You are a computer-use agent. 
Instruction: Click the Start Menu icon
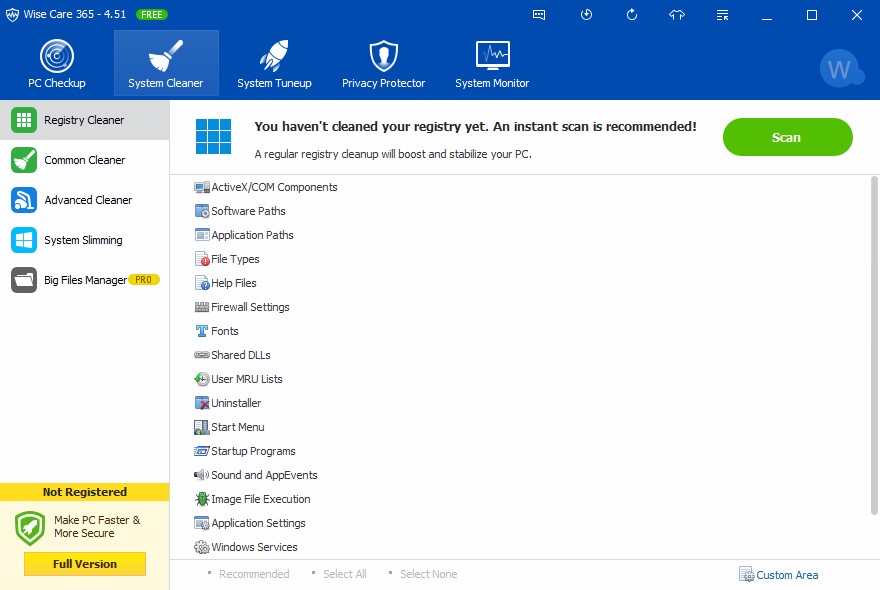click(x=201, y=427)
